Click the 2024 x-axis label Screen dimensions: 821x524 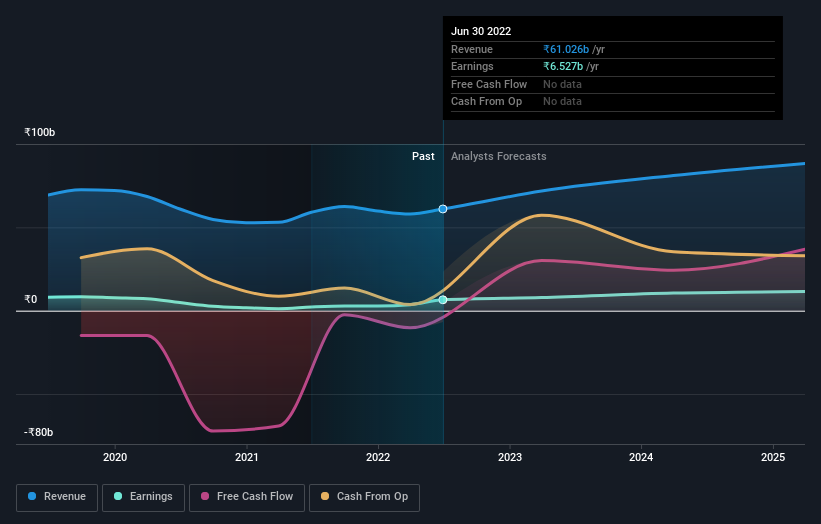[x=641, y=458]
